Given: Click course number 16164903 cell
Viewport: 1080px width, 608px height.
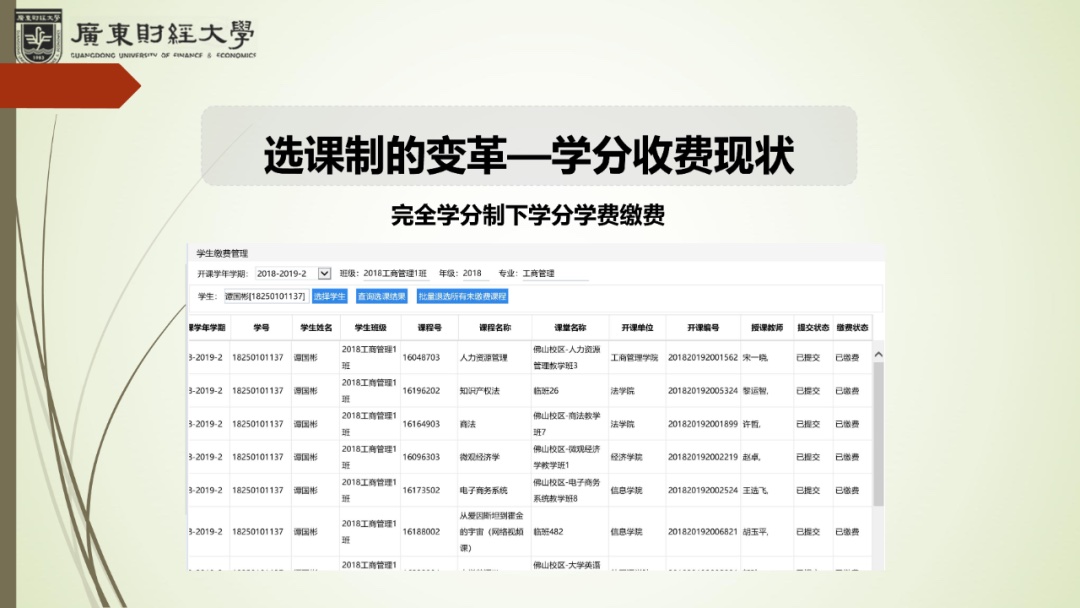Looking at the screenshot, I should tap(421, 424).
